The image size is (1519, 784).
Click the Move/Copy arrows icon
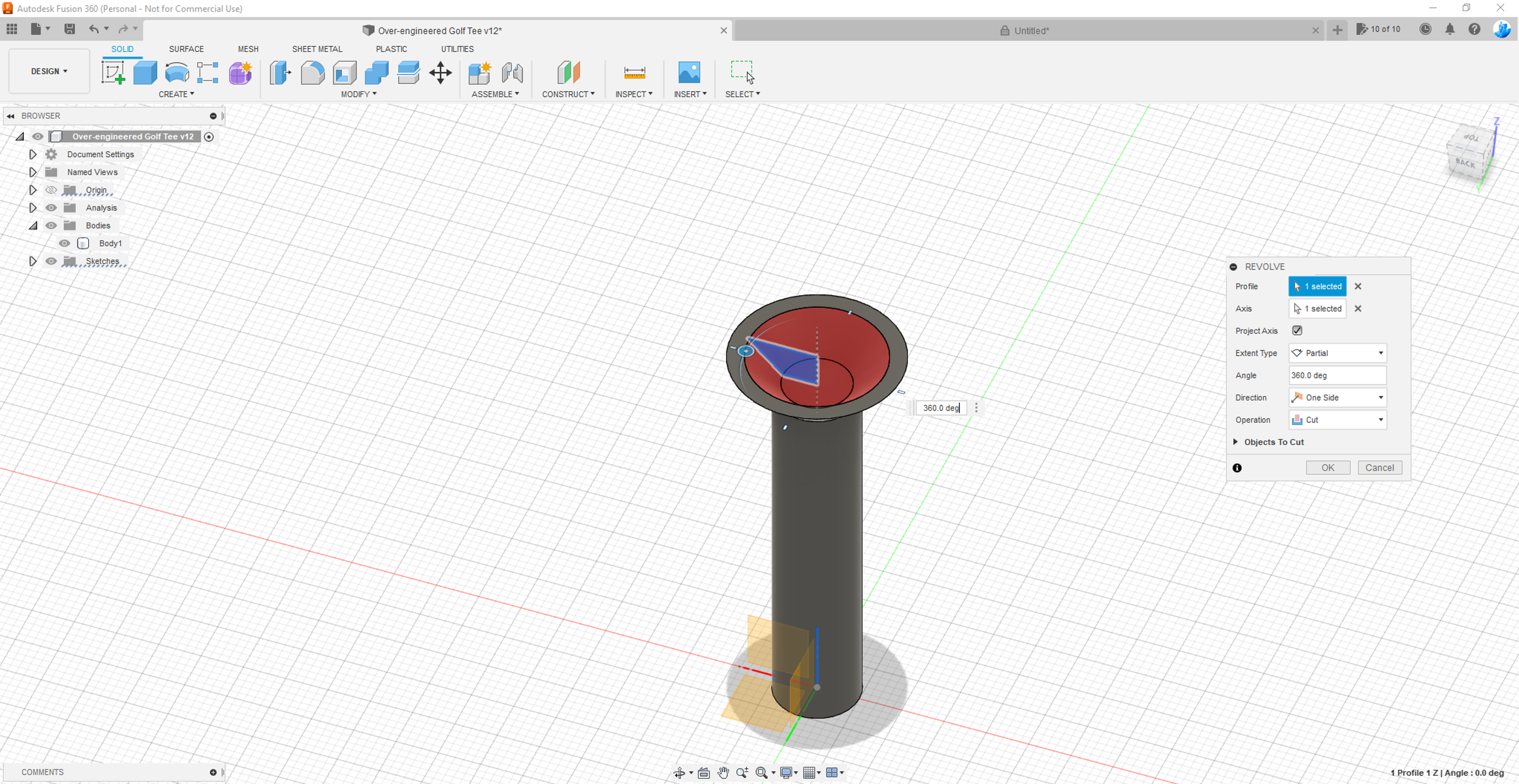440,73
